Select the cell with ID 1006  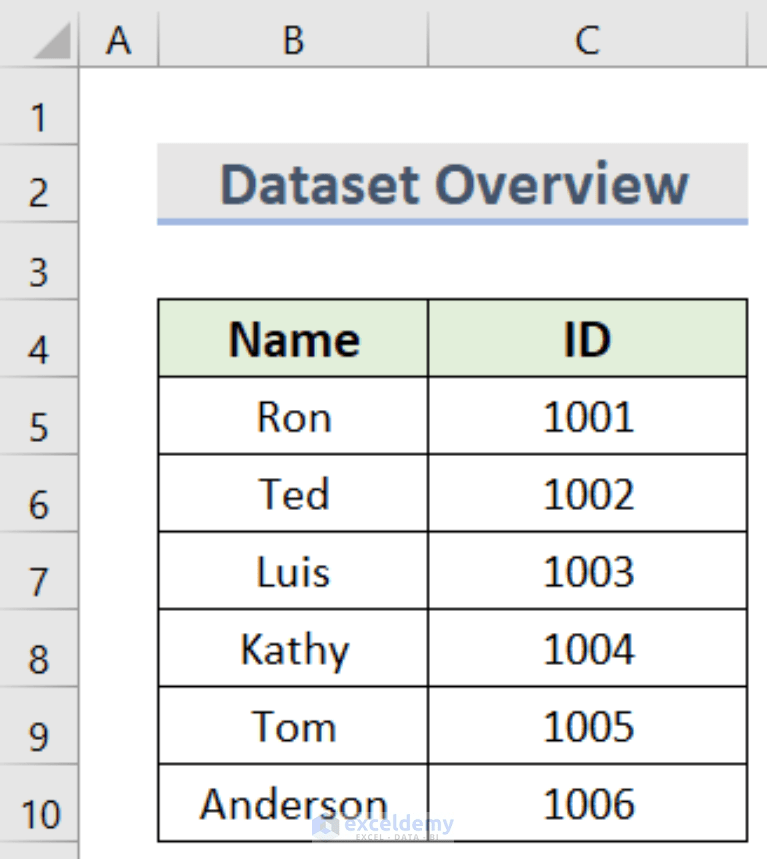pyautogui.click(x=588, y=804)
